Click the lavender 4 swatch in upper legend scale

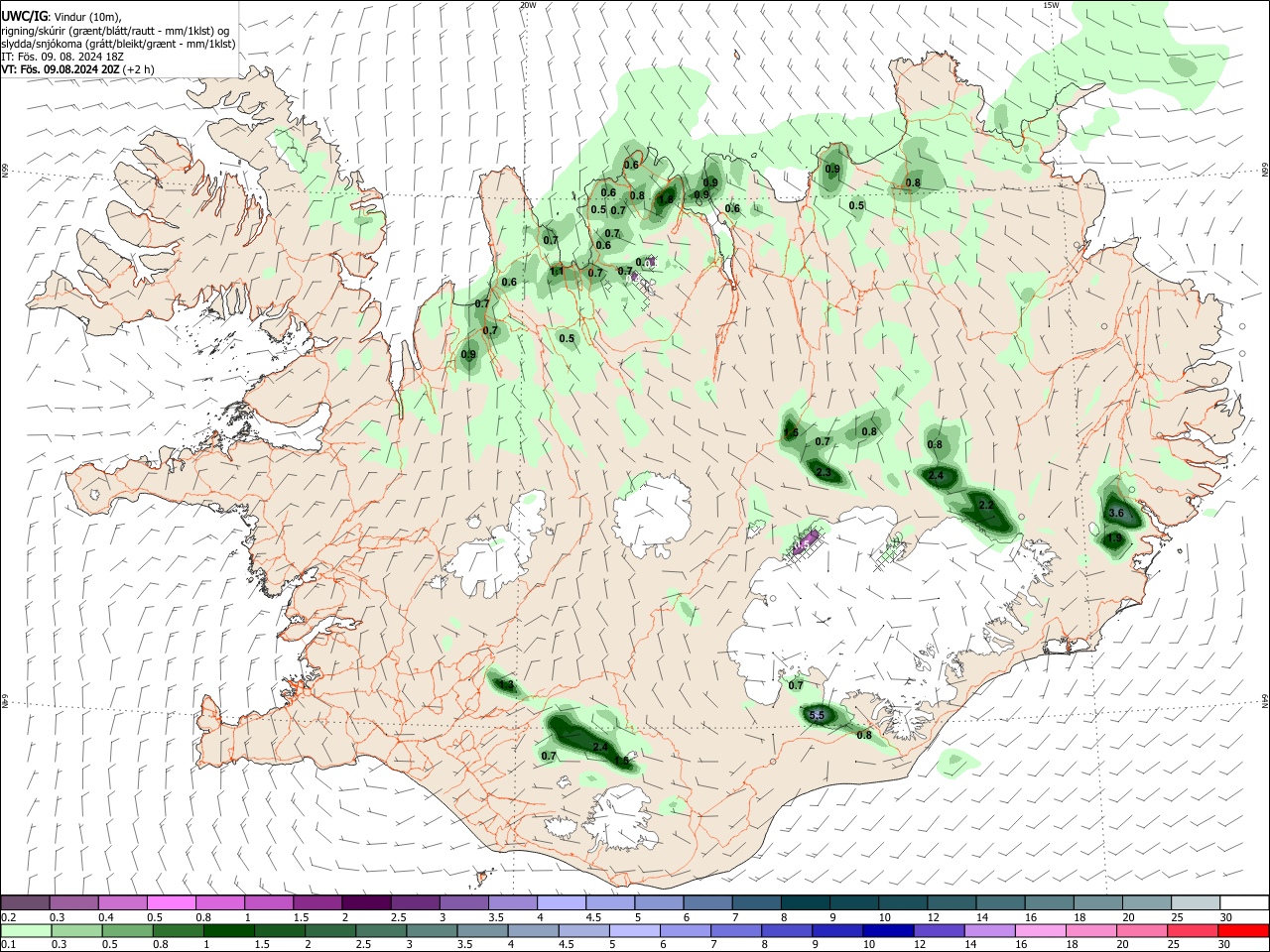[560, 903]
